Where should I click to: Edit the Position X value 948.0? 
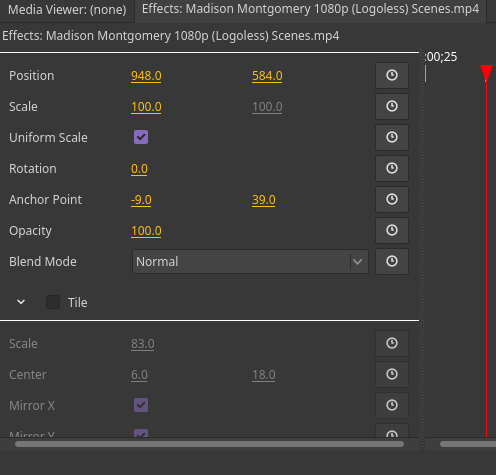tap(146, 76)
